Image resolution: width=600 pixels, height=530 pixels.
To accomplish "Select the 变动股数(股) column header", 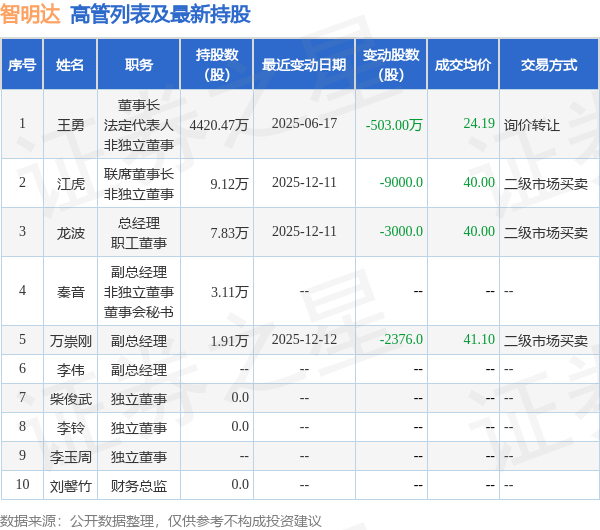I will [x=391, y=65].
